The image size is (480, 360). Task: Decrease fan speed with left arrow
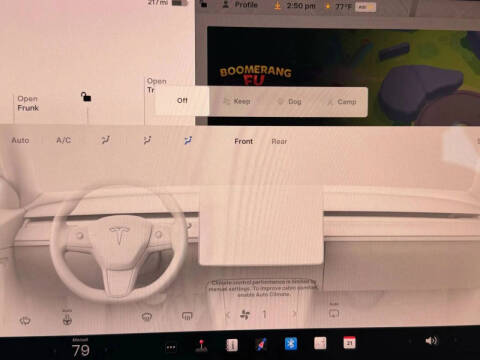click(x=228, y=315)
